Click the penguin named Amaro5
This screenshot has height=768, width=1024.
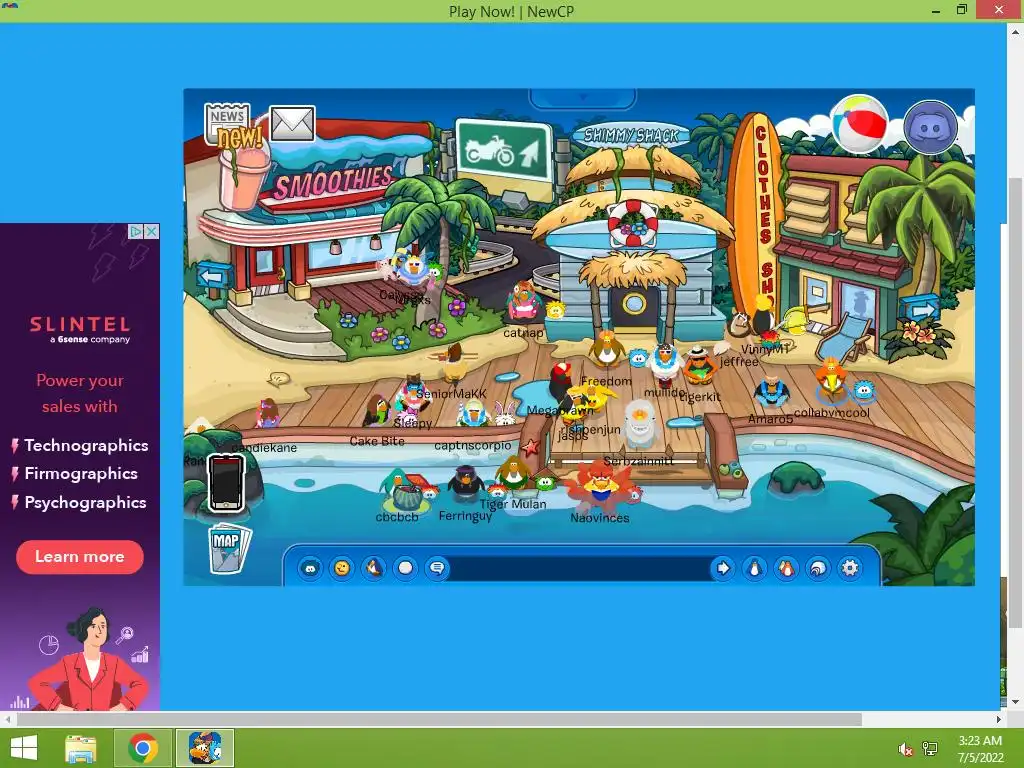[771, 392]
